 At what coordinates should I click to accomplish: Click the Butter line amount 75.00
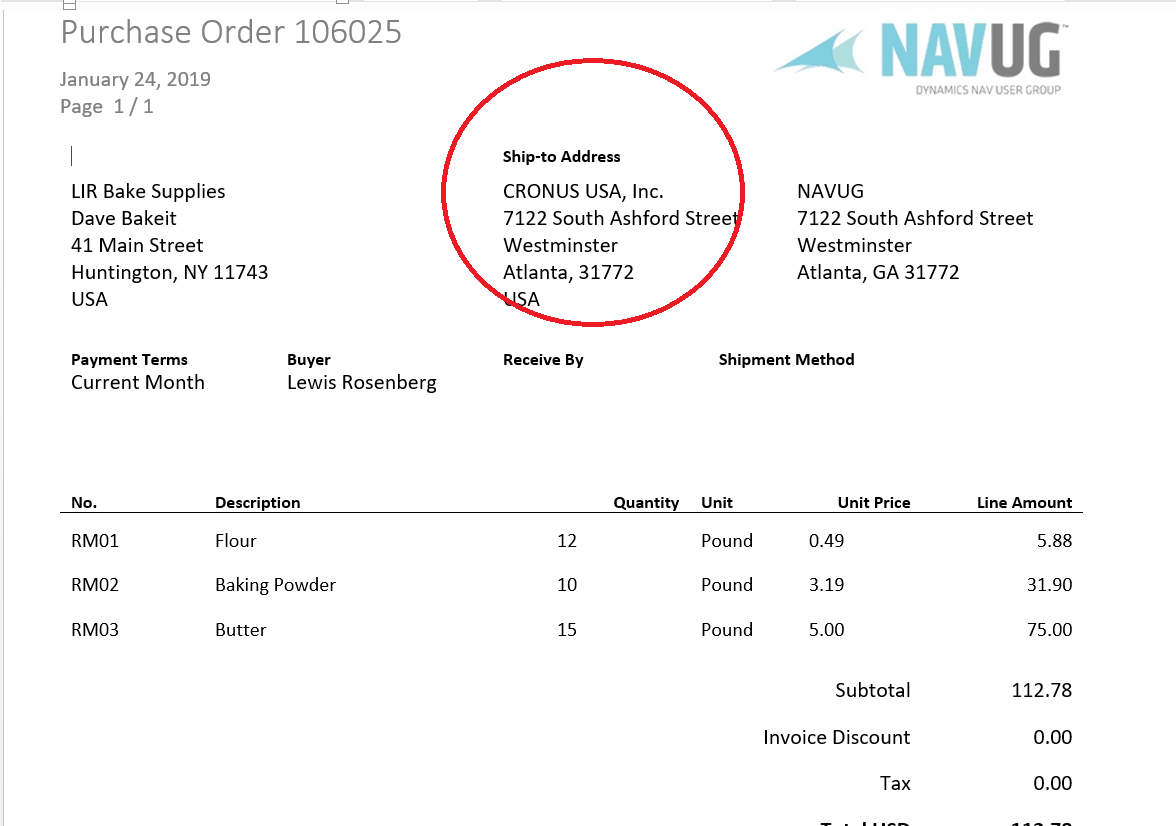pyautogui.click(x=1049, y=630)
